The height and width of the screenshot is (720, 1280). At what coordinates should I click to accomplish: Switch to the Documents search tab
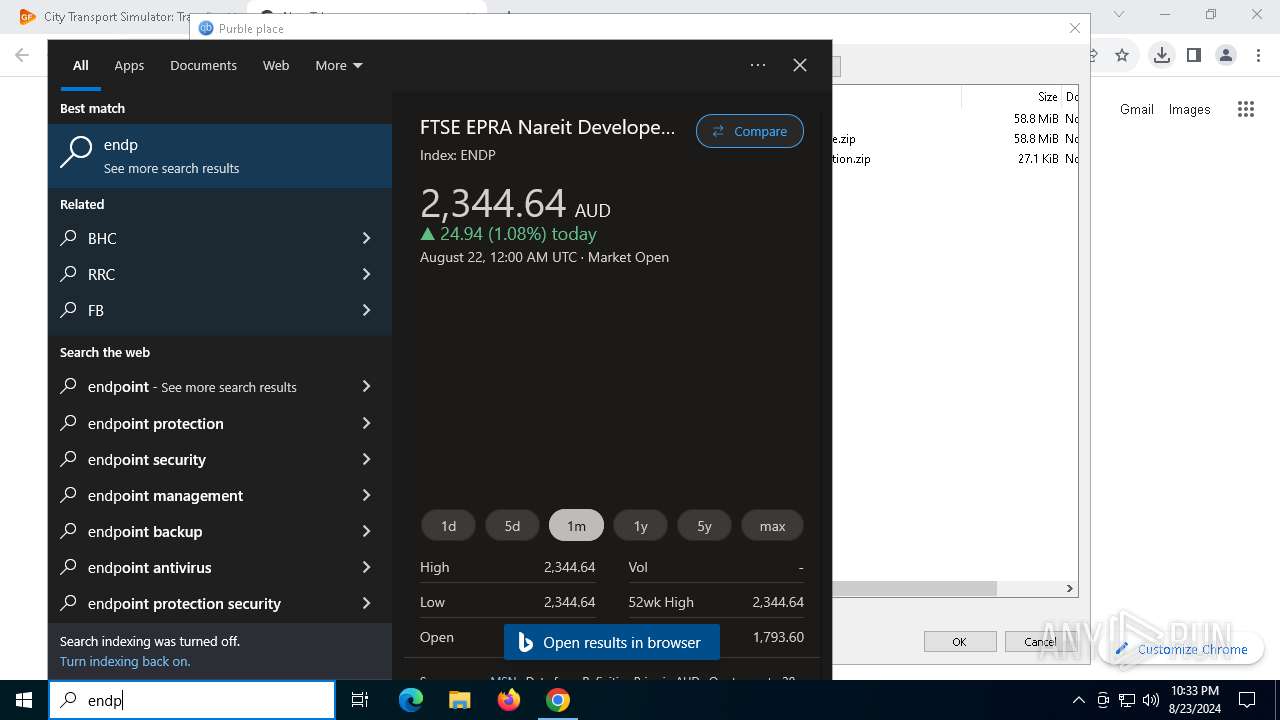[203, 65]
